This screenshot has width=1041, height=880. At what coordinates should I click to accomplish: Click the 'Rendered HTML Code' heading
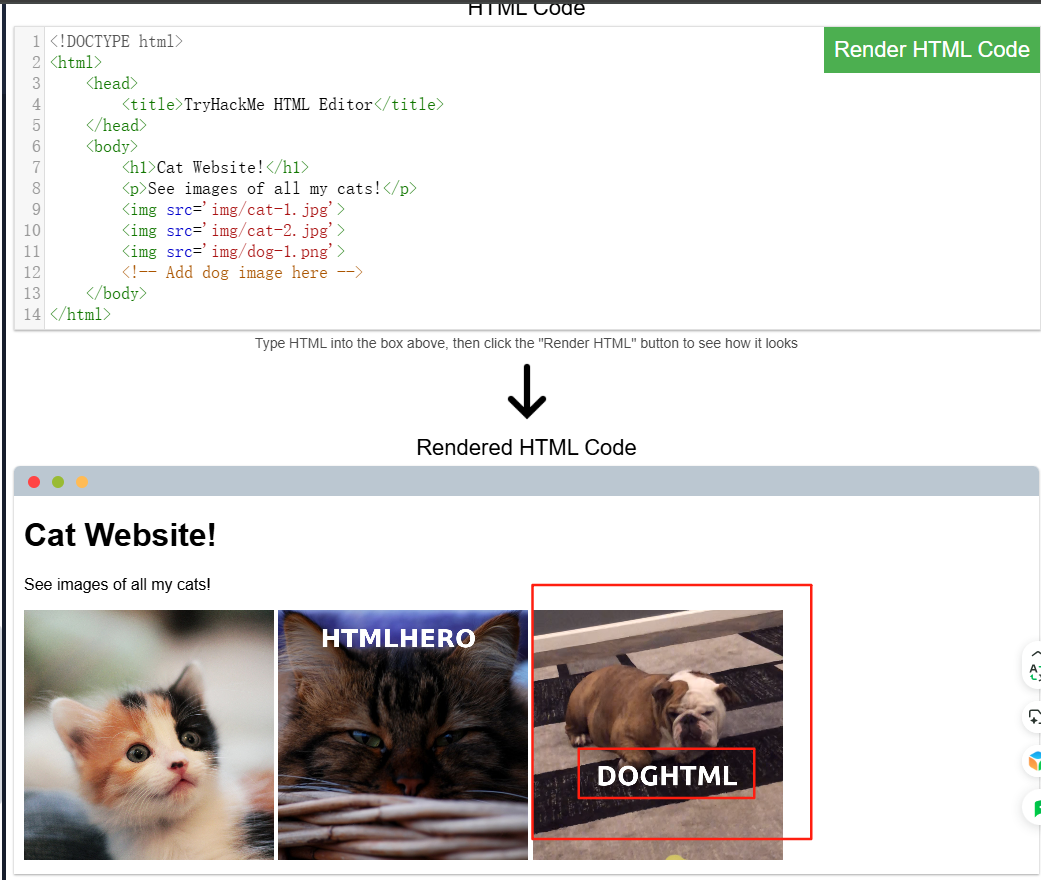pos(526,448)
